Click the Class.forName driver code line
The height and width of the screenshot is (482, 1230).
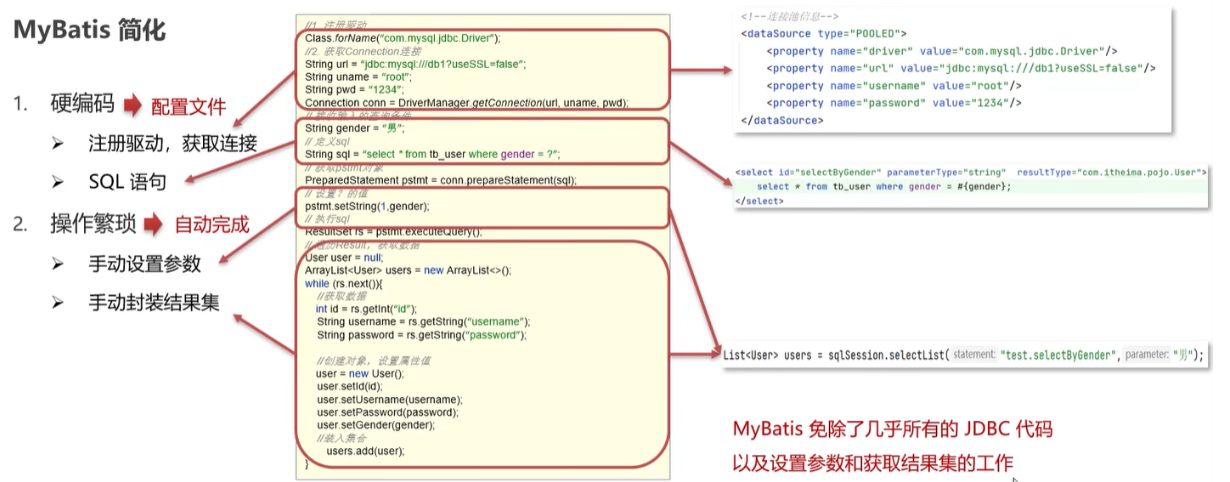pyautogui.click(x=402, y=38)
